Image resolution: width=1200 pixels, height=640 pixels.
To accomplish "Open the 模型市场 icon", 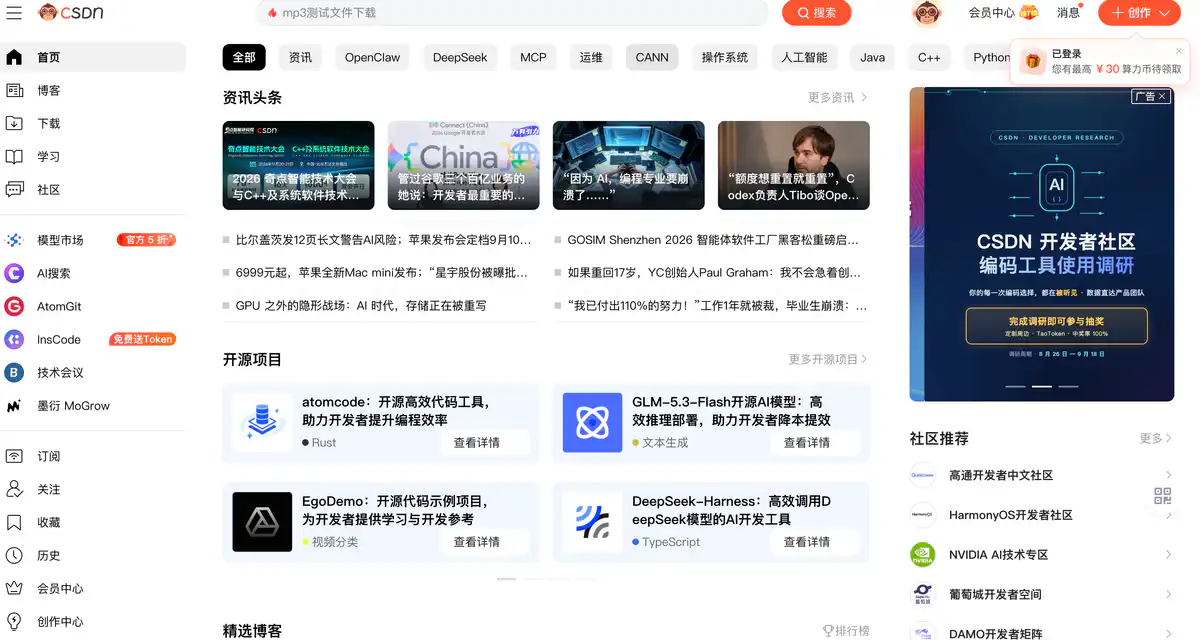I will [x=14, y=240].
